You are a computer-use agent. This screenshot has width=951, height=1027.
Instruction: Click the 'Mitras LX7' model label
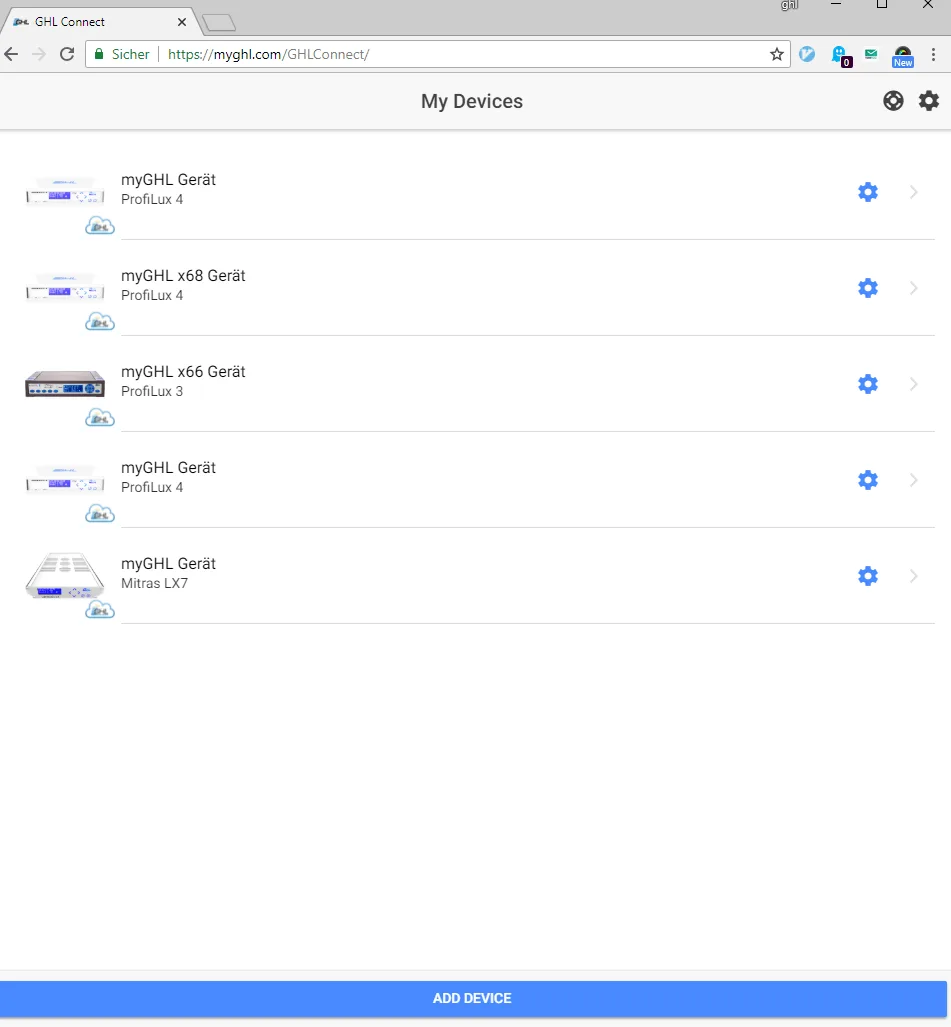point(155,583)
